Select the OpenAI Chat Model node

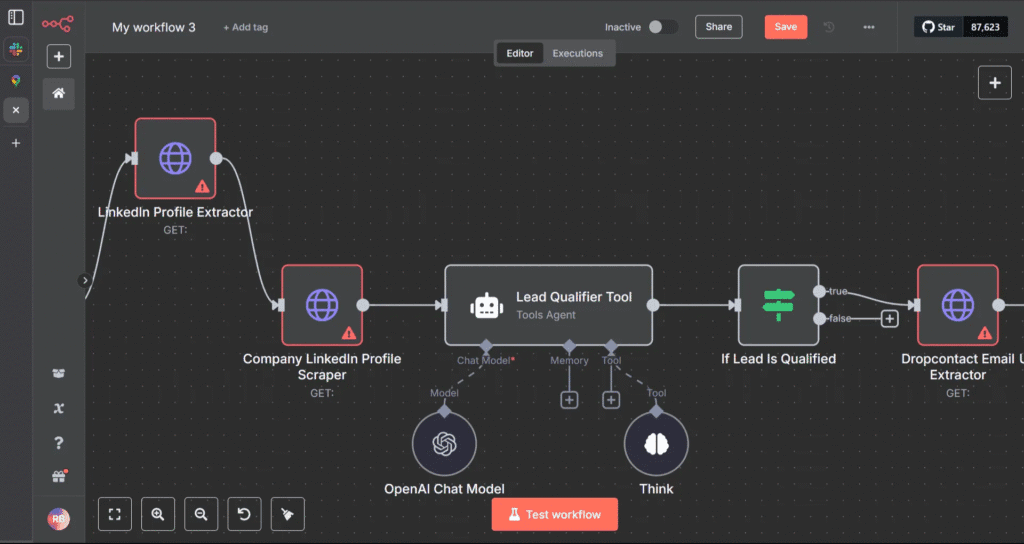pyautogui.click(x=444, y=444)
